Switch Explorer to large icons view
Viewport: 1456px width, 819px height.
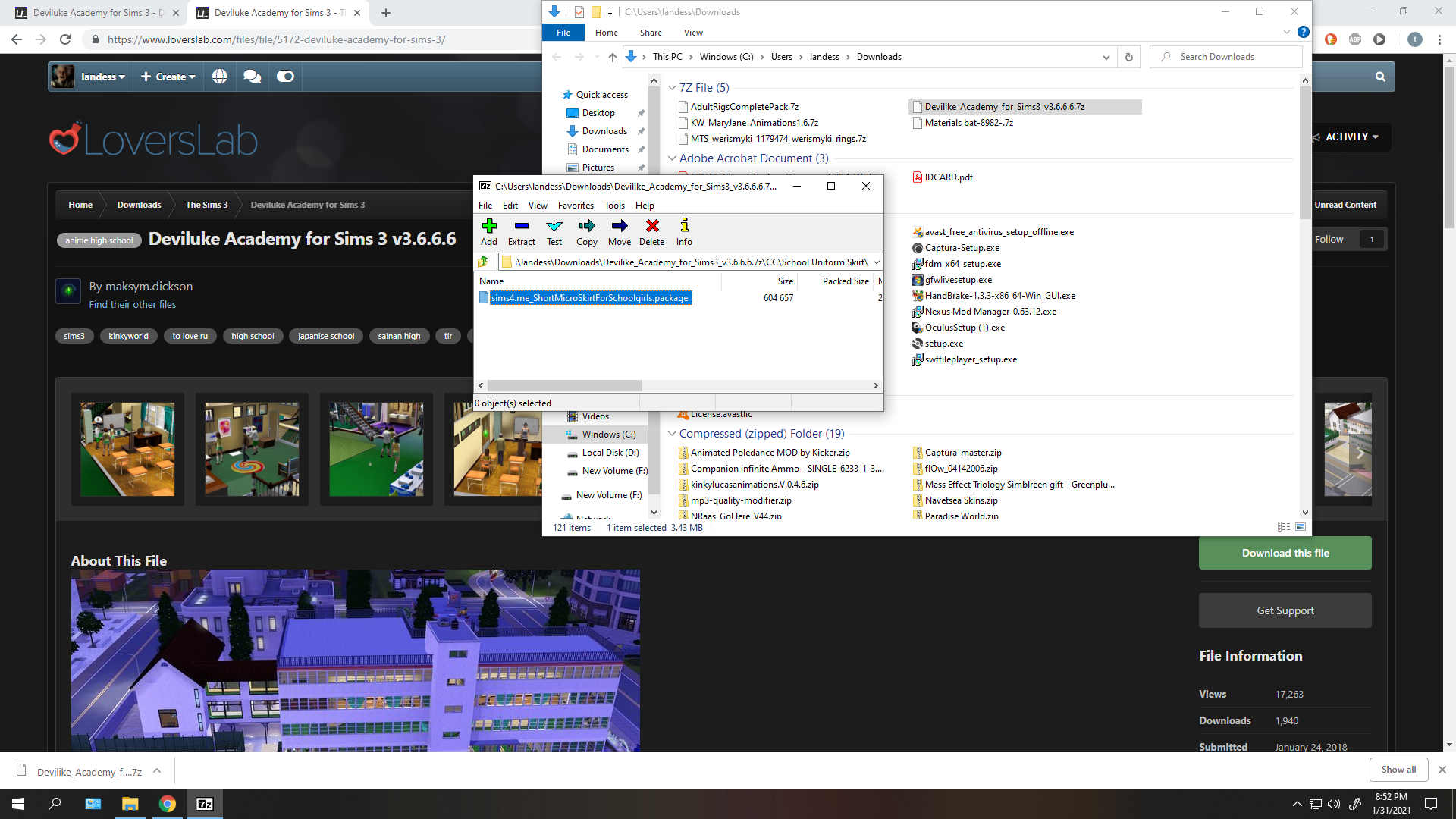point(1301,527)
